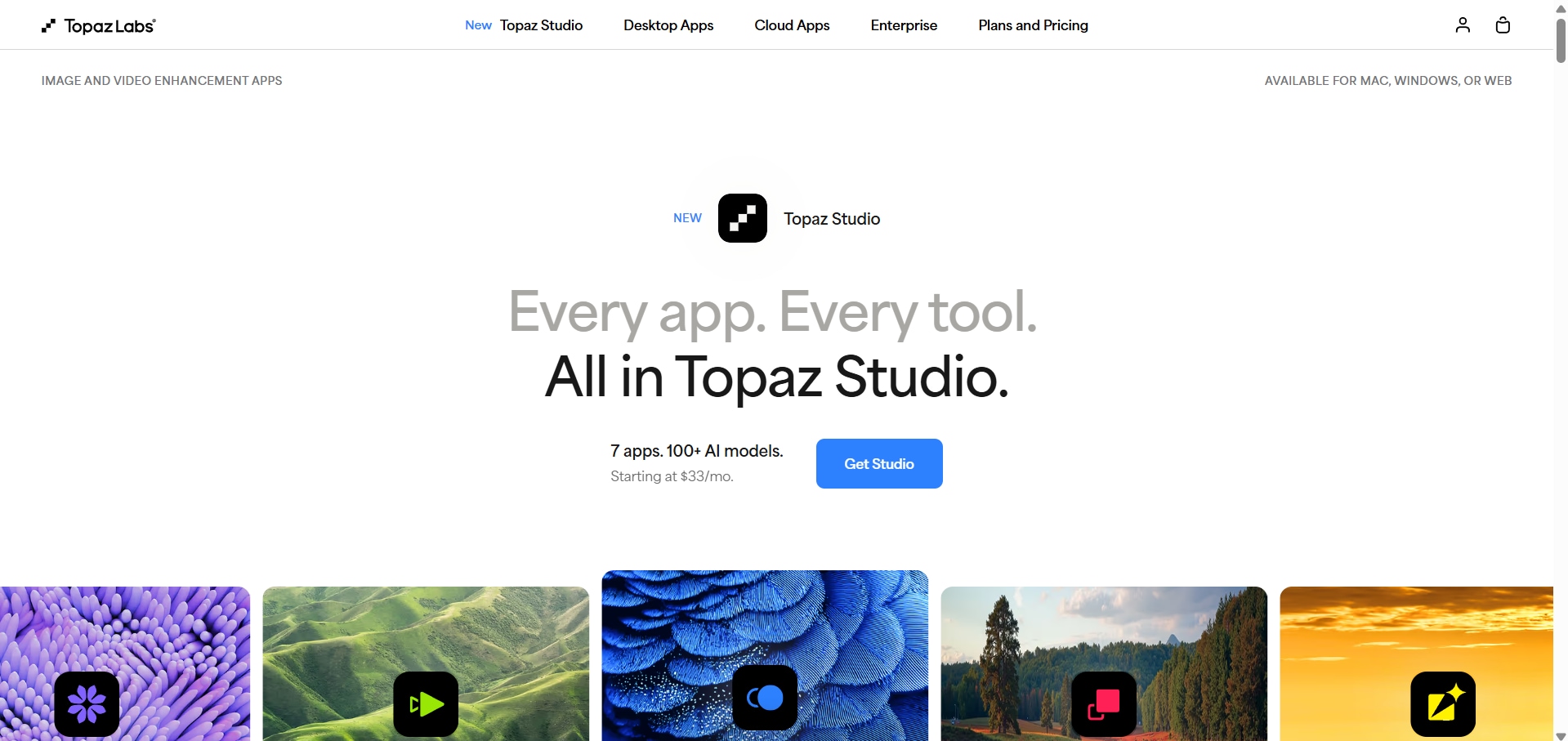Go to Plans and Pricing

click(x=1033, y=25)
